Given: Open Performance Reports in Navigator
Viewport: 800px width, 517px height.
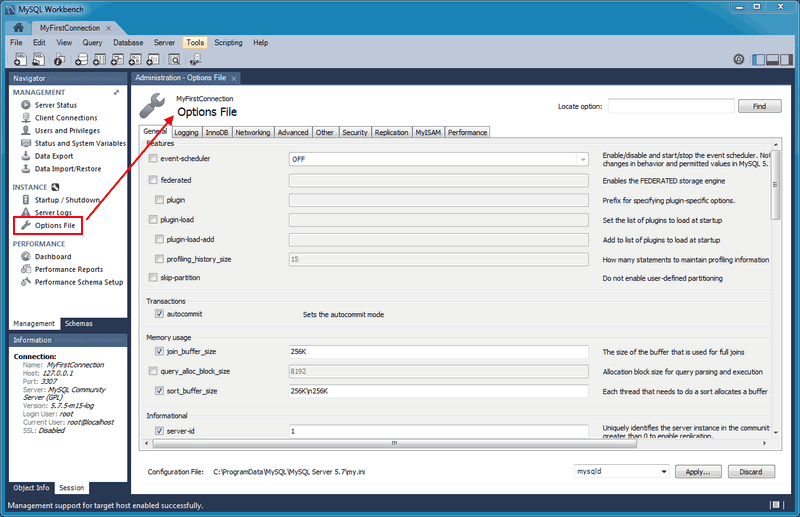Looking at the screenshot, I should tap(69, 269).
